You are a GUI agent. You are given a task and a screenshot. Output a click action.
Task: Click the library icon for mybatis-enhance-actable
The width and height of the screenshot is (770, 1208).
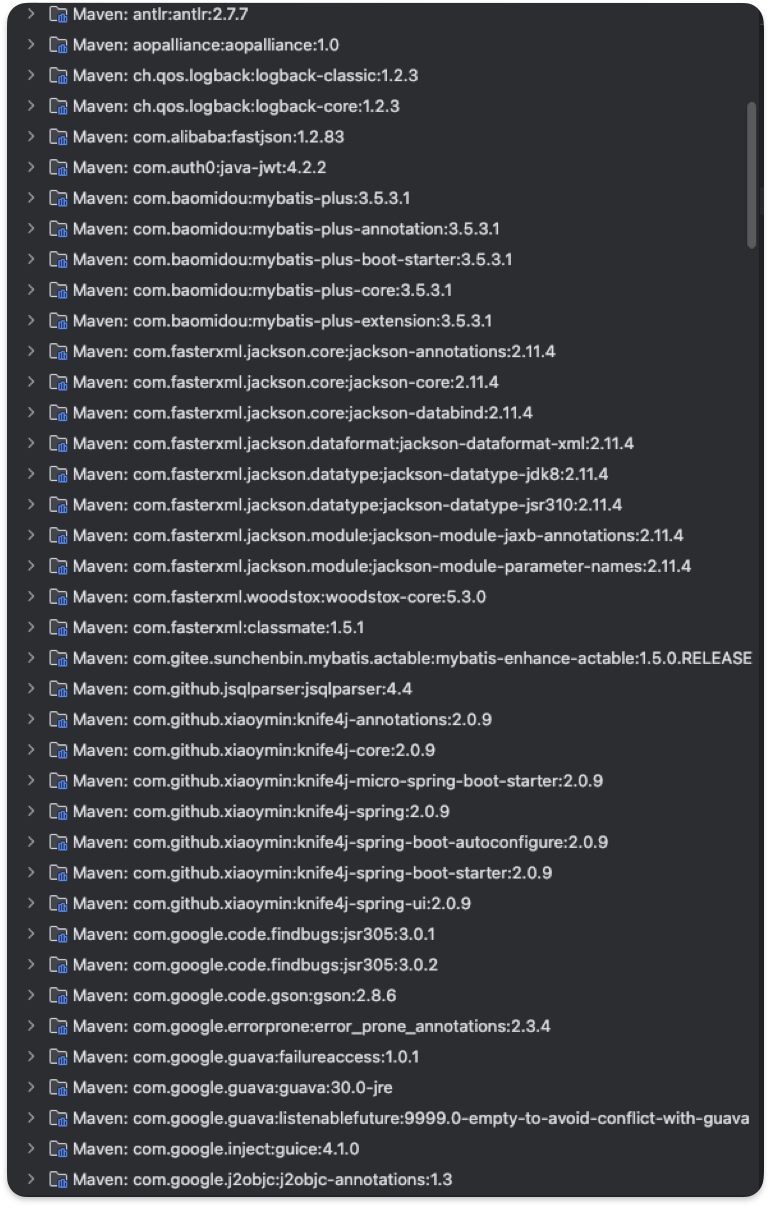58,658
